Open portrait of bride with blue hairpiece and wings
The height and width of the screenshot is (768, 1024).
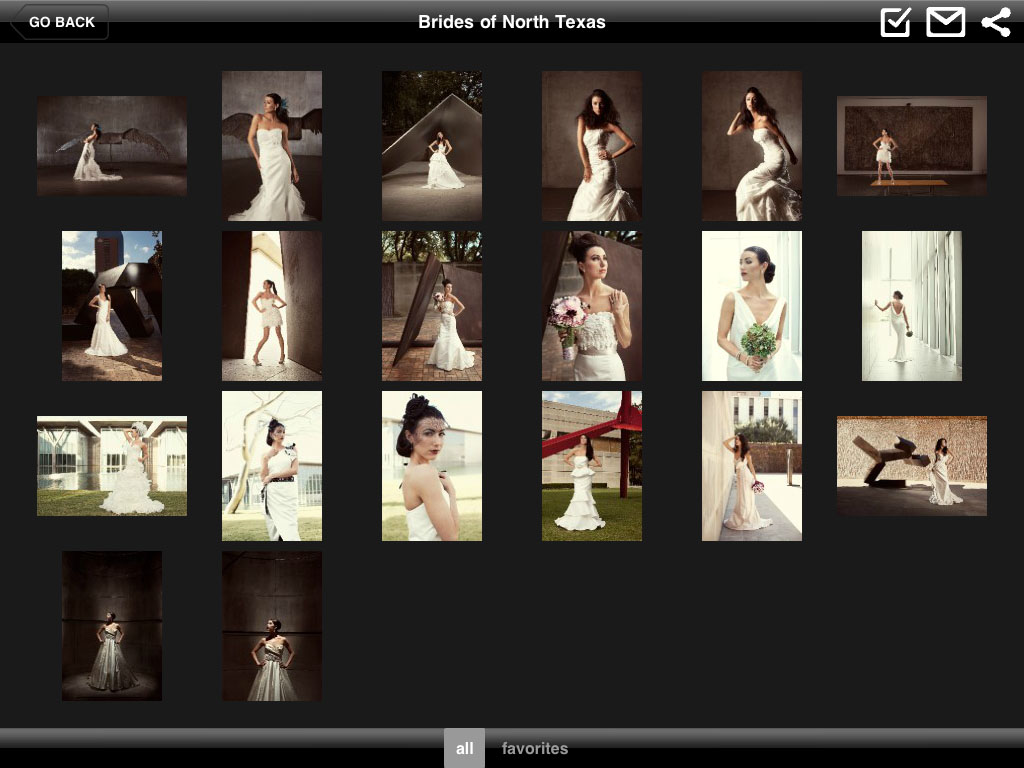click(x=272, y=146)
